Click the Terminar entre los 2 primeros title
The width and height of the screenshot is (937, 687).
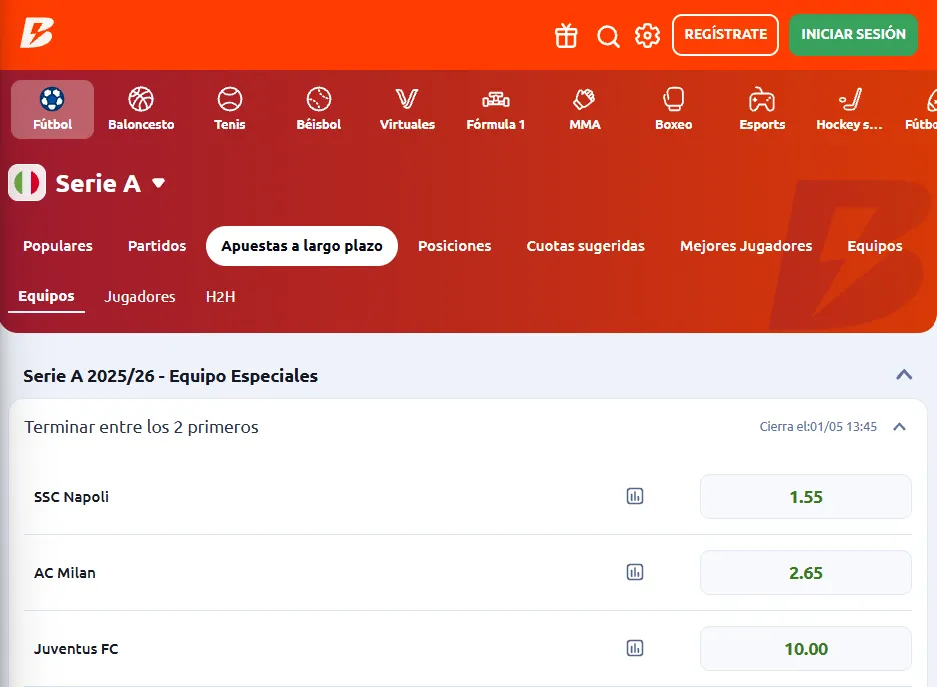(141, 427)
